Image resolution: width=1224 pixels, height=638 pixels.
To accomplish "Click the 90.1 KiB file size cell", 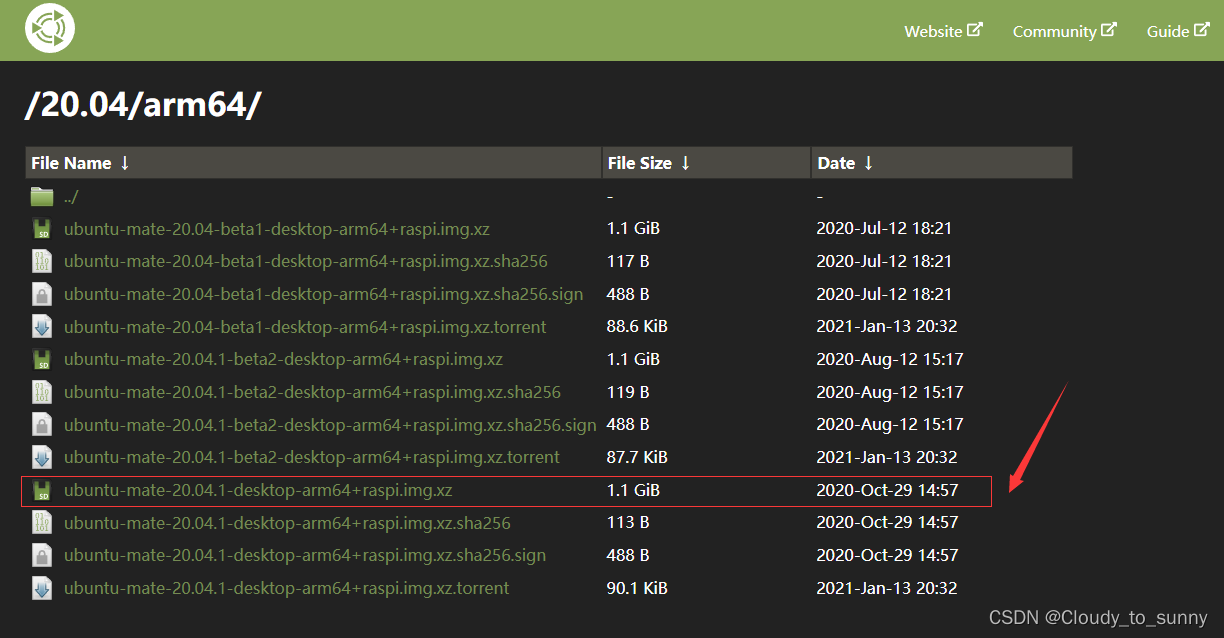I will tap(637, 588).
